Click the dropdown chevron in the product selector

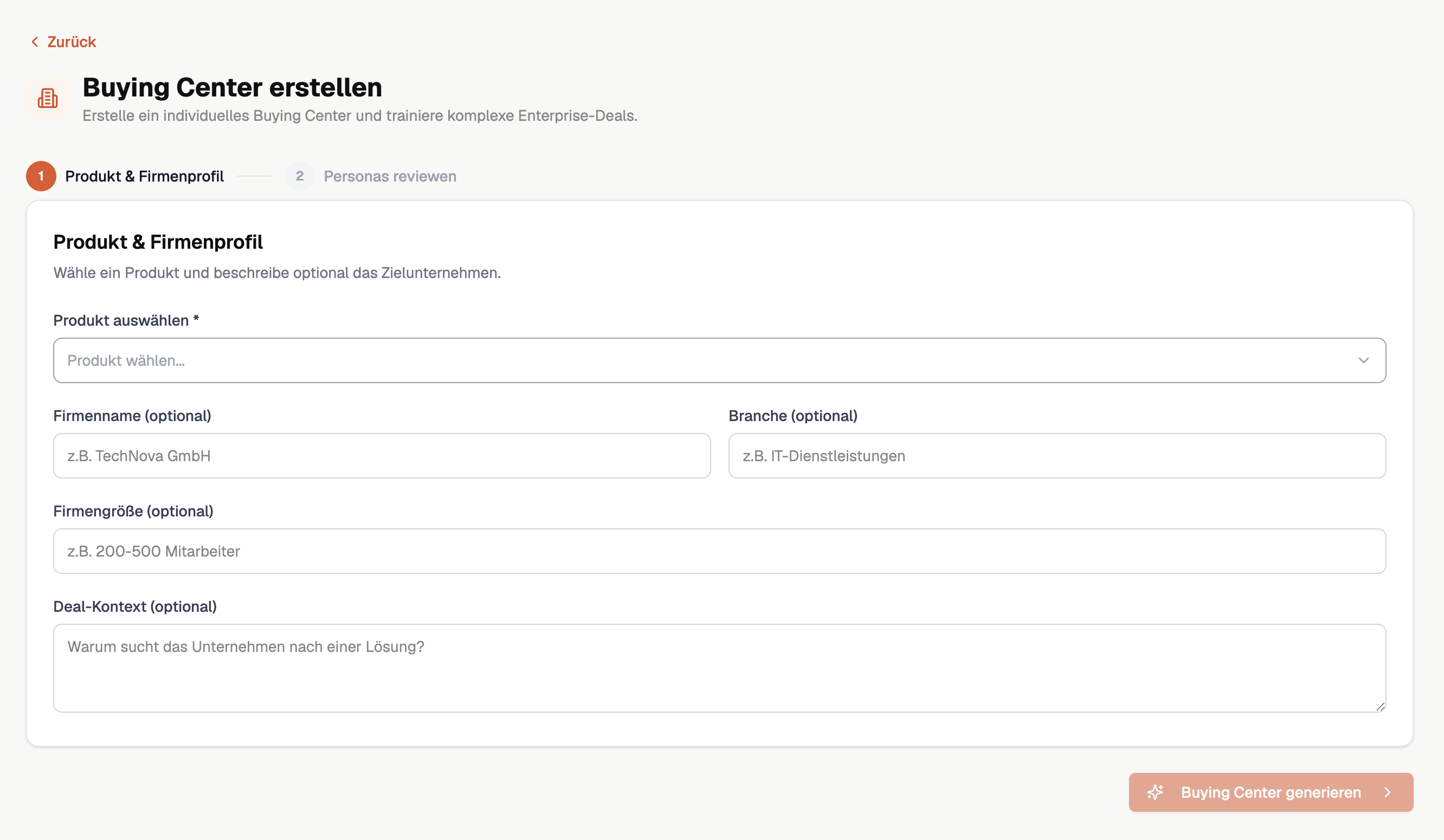[1363, 360]
